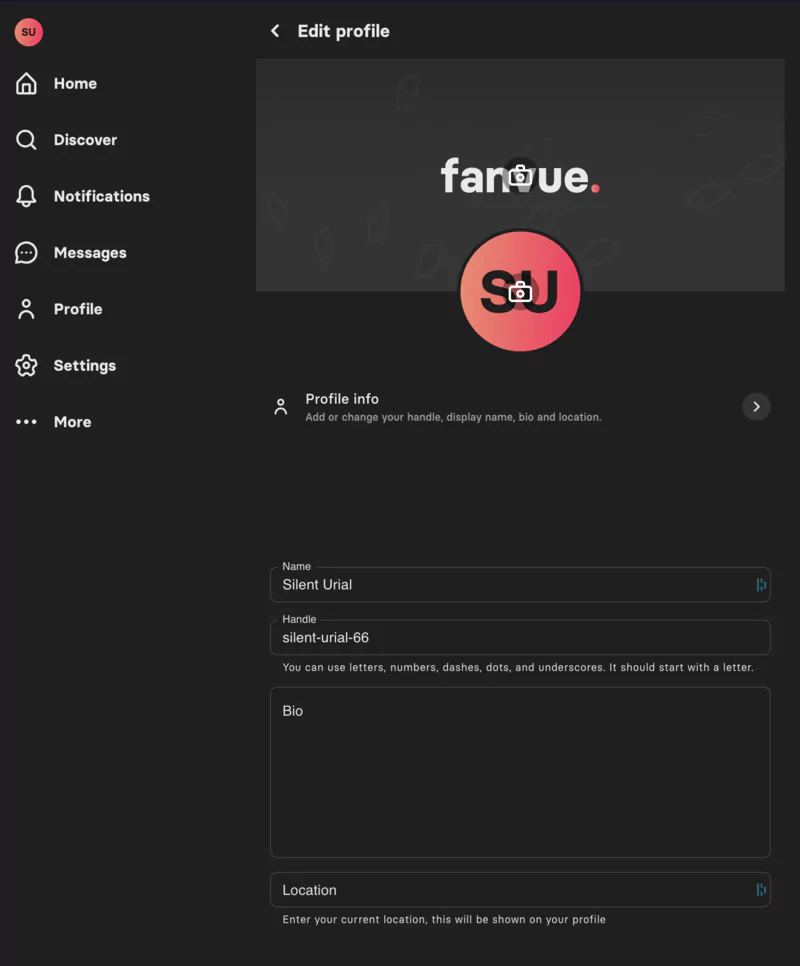Click the Notifications bell icon
This screenshot has height=966, width=800.
pyautogui.click(x=26, y=196)
